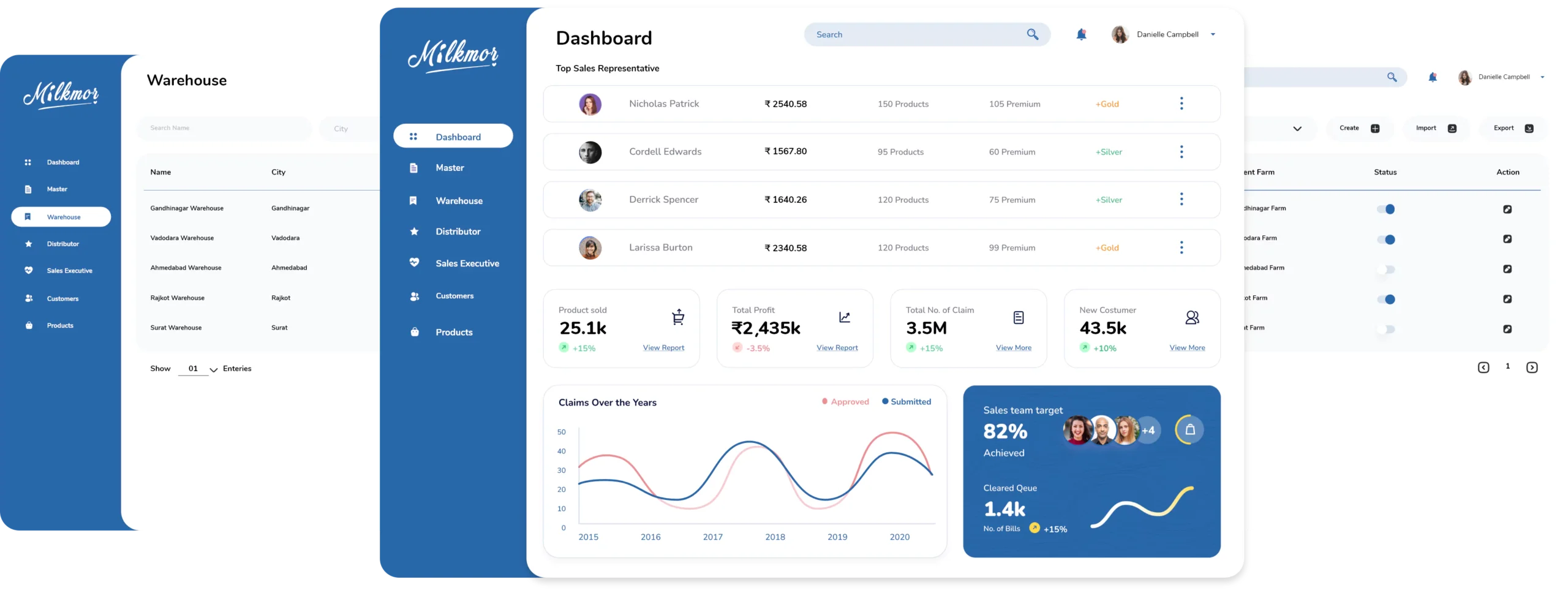Open three-dot menu for Nicholas Patrick

click(x=1182, y=104)
